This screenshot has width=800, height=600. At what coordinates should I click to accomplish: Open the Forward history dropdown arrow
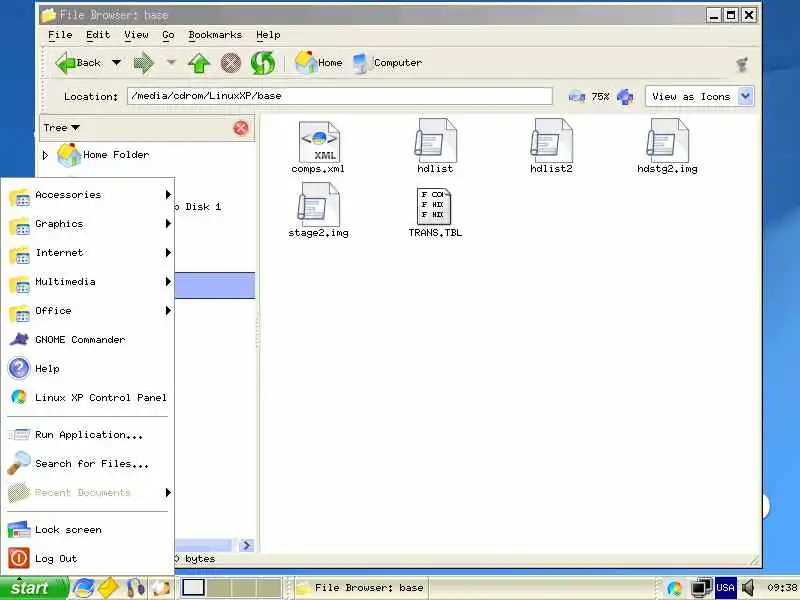[171, 63]
